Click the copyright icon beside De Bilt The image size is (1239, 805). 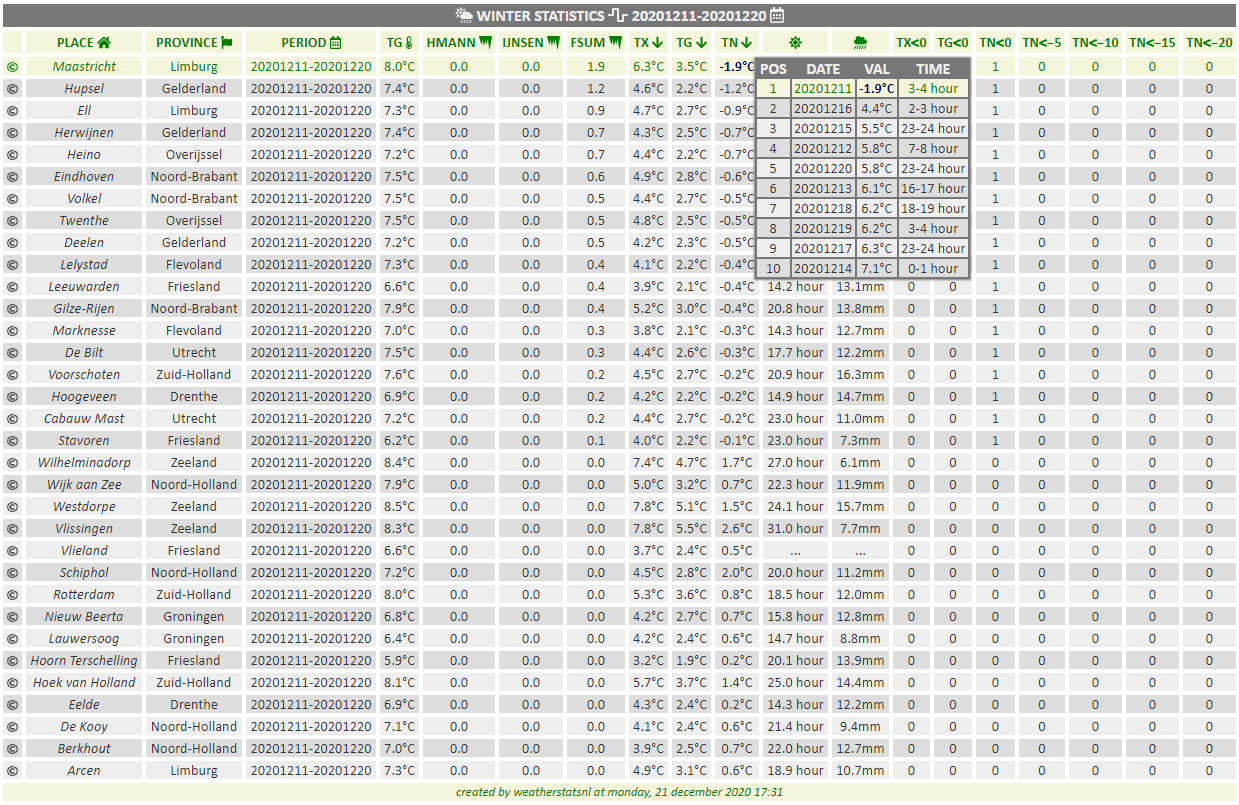12,353
